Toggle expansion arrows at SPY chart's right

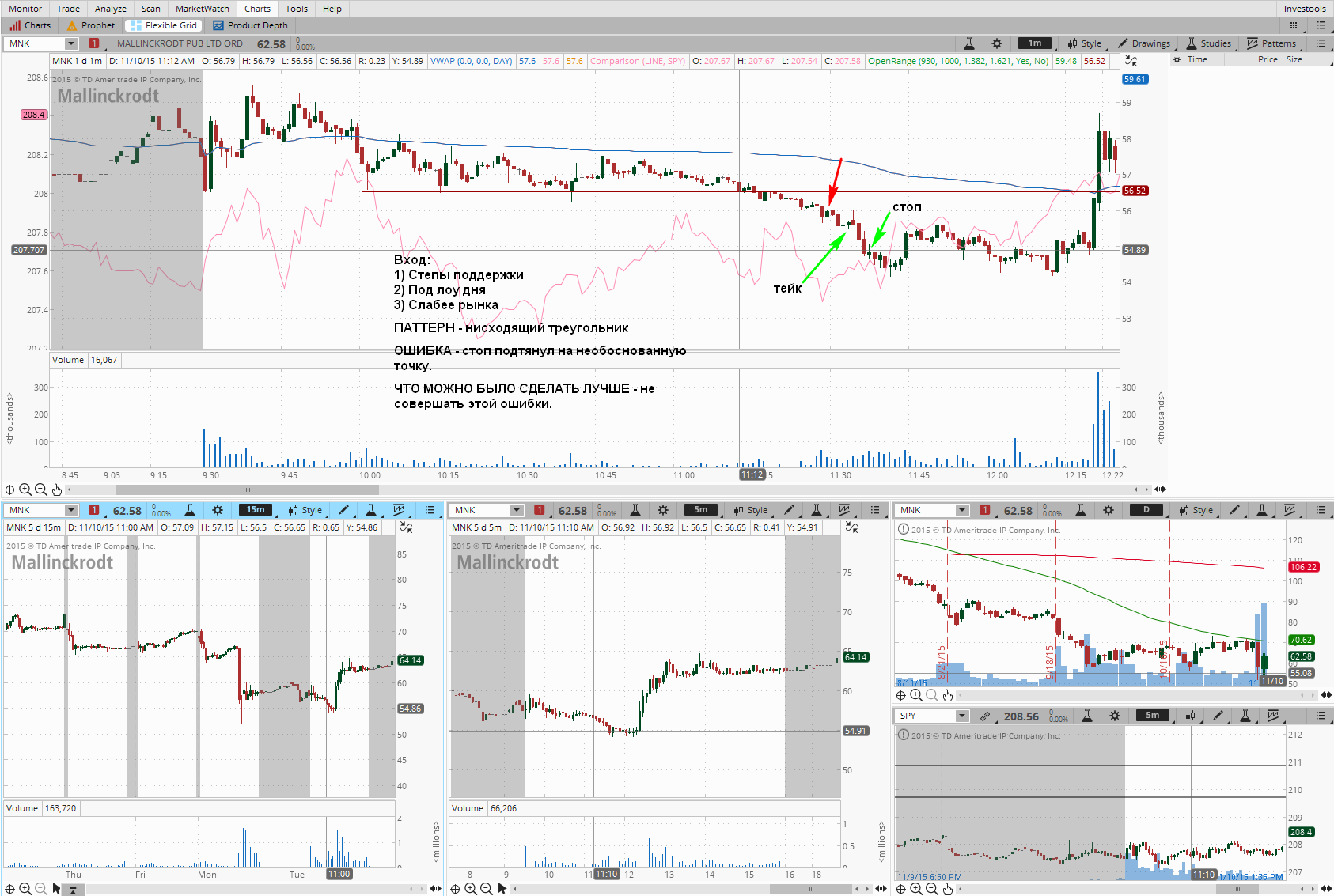coord(1326,889)
